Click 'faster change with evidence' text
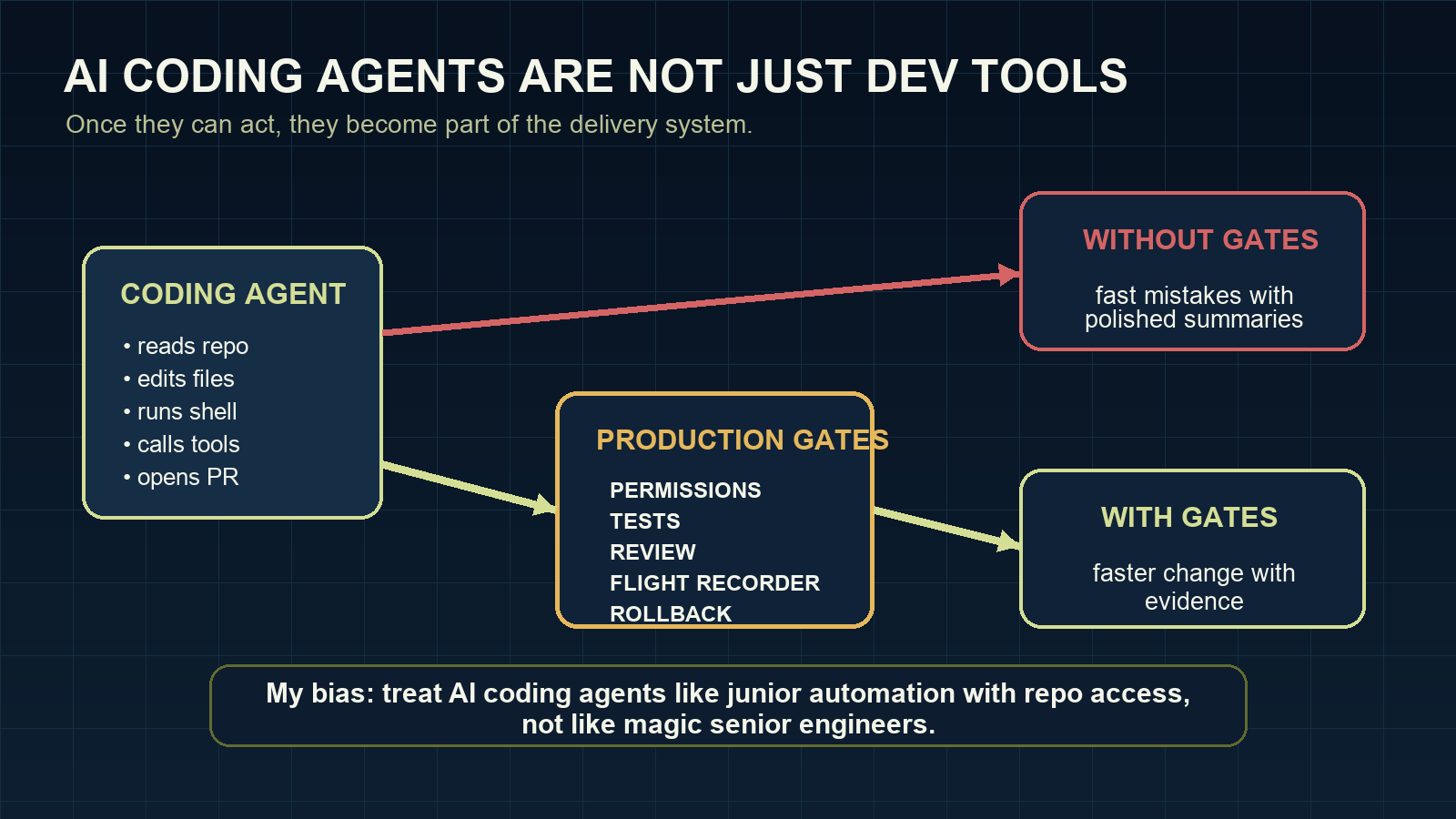Viewport: 1456px width, 819px height. 1193,587
